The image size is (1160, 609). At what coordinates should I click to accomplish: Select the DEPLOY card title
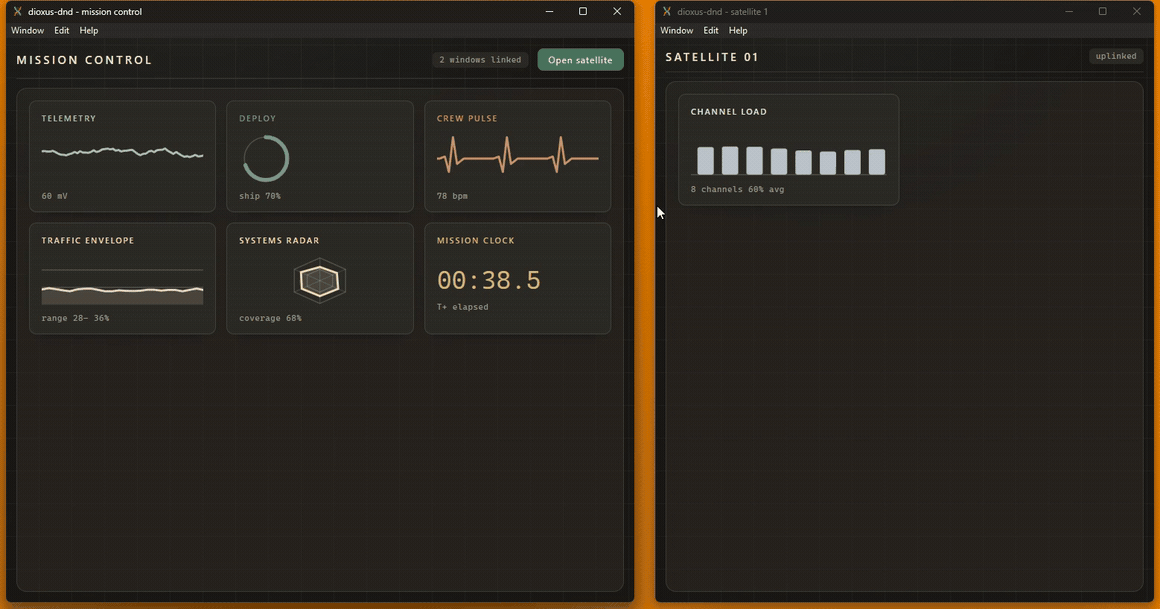pos(257,118)
